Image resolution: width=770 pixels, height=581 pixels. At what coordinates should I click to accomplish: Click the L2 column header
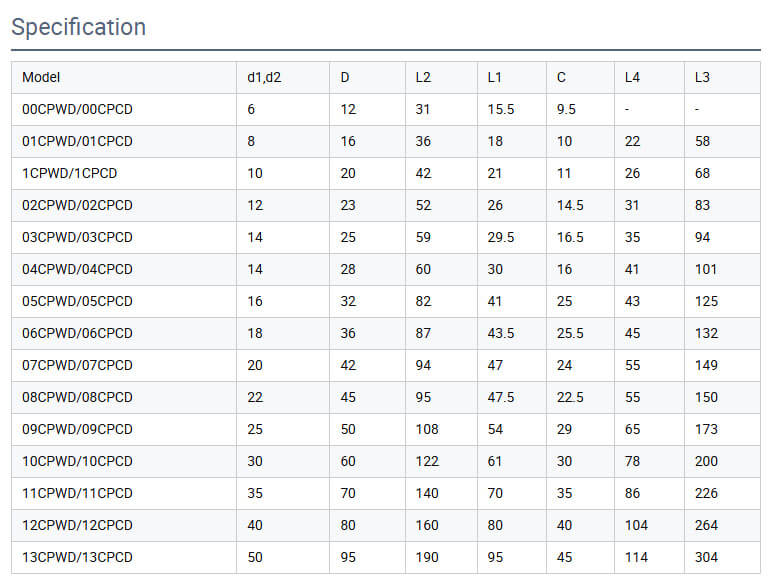pos(424,77)
